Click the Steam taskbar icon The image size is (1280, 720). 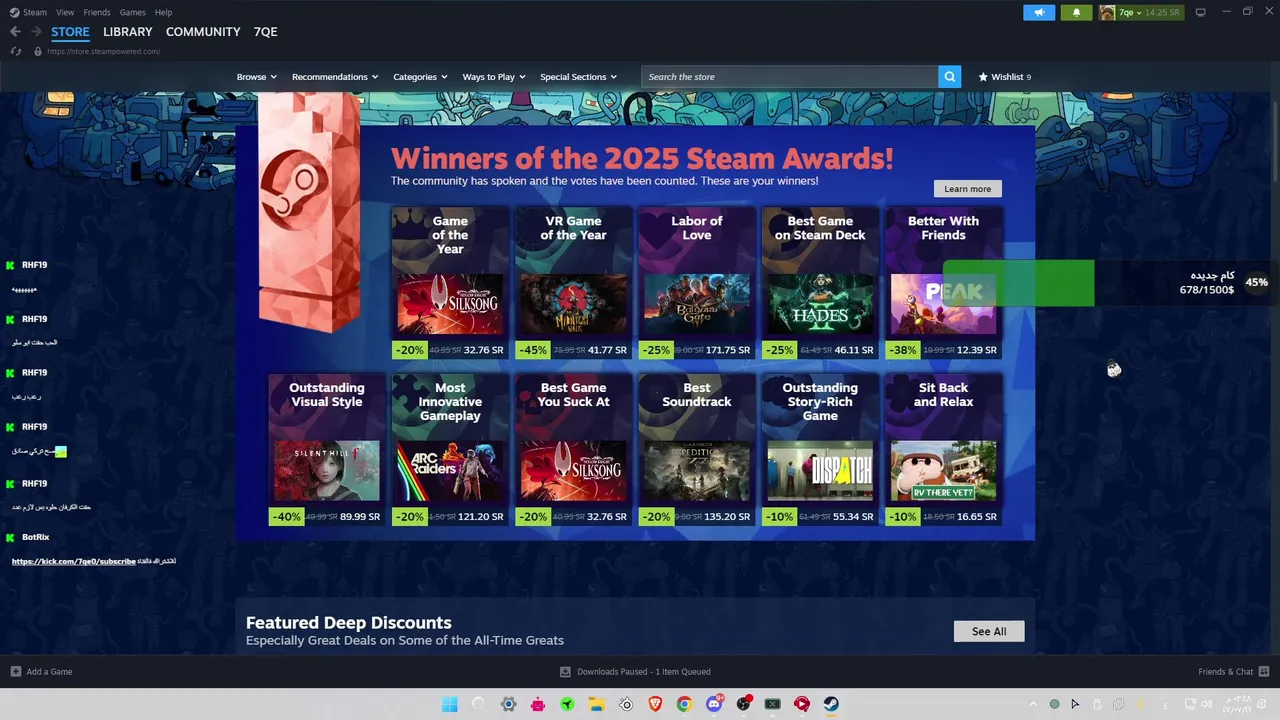click(831, 704)
